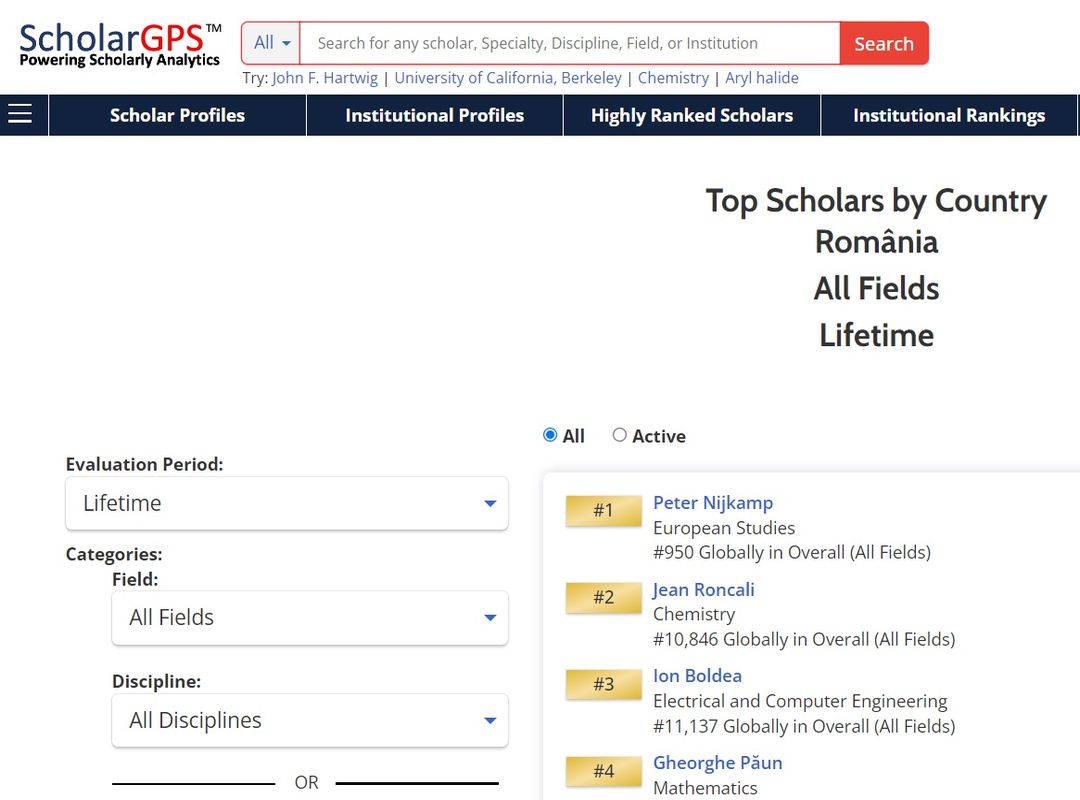Click the #3 gold rank badge

[603, 684]
